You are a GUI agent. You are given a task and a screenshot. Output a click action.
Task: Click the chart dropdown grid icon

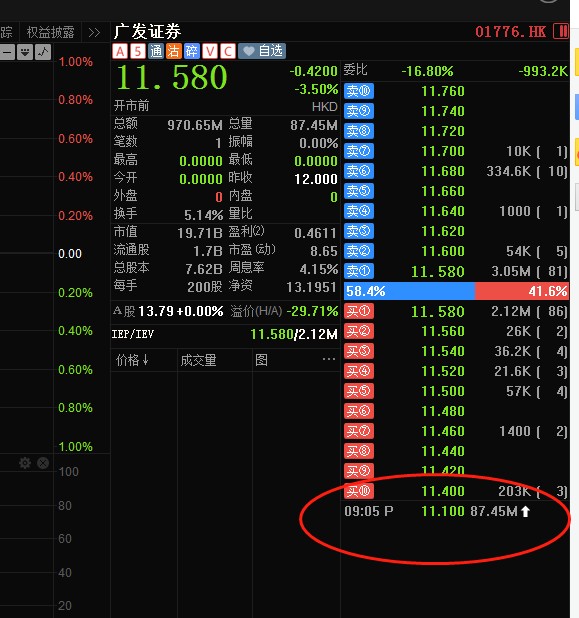click(25, 52)
